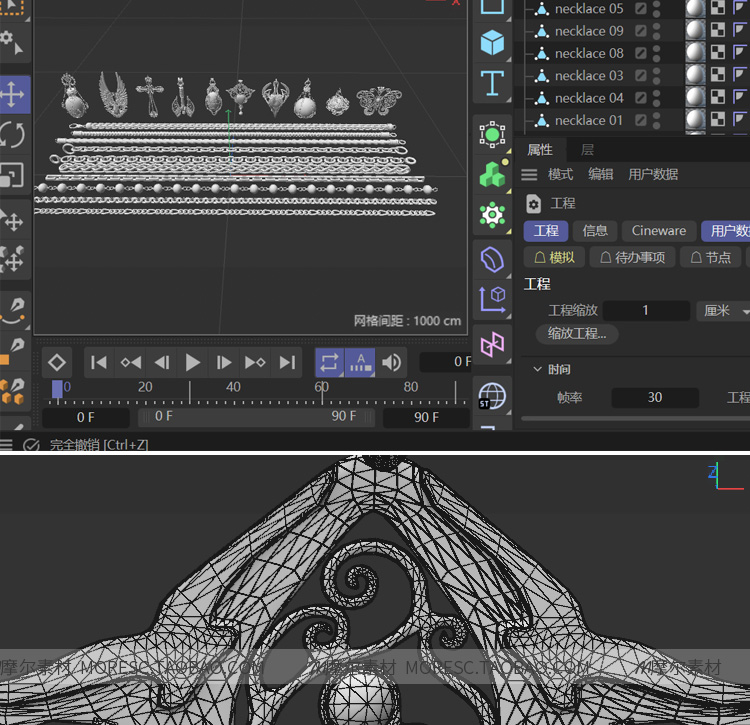Select necklace 05 in object list

coord(589,9)
